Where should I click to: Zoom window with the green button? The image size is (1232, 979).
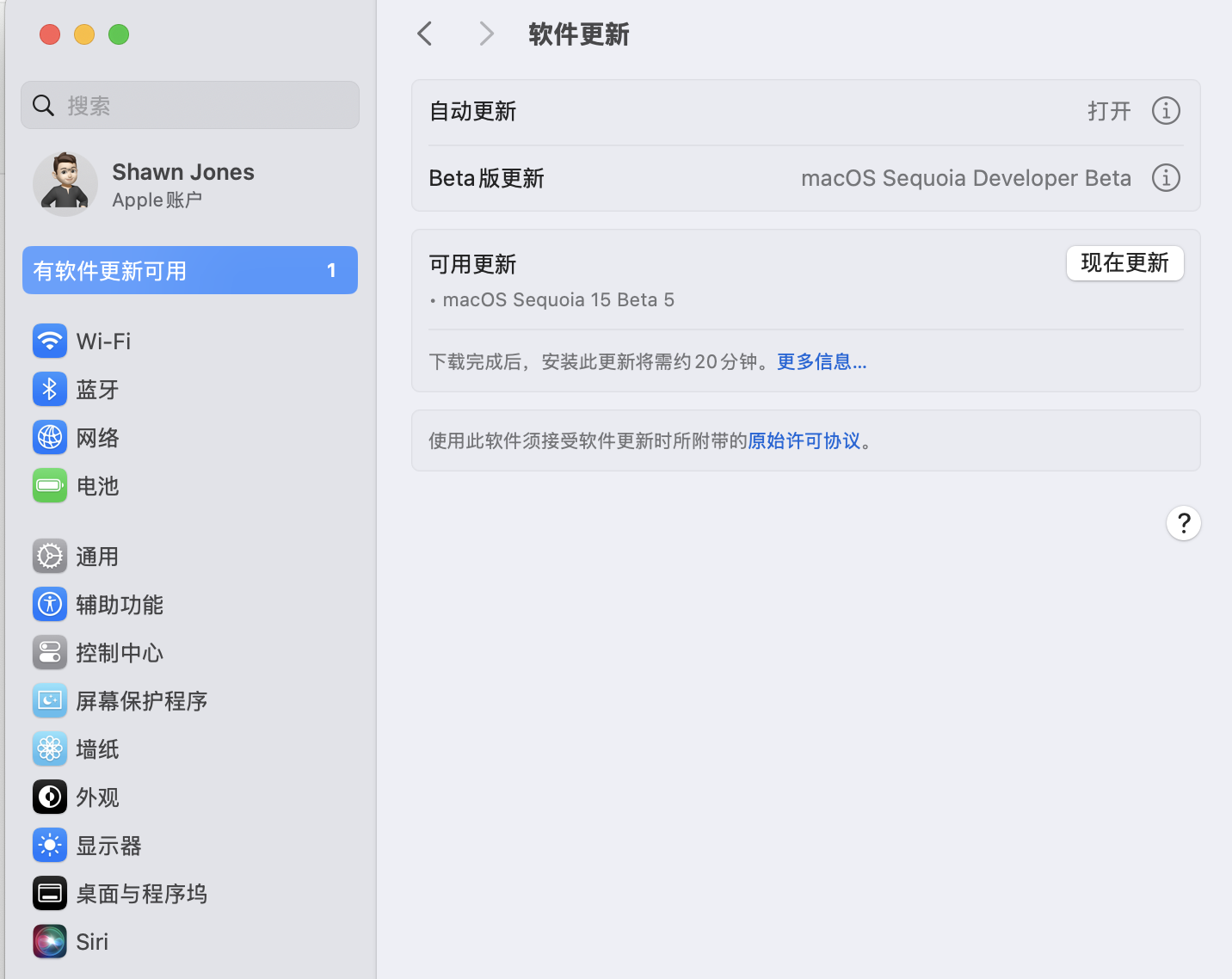pos(119,34)
